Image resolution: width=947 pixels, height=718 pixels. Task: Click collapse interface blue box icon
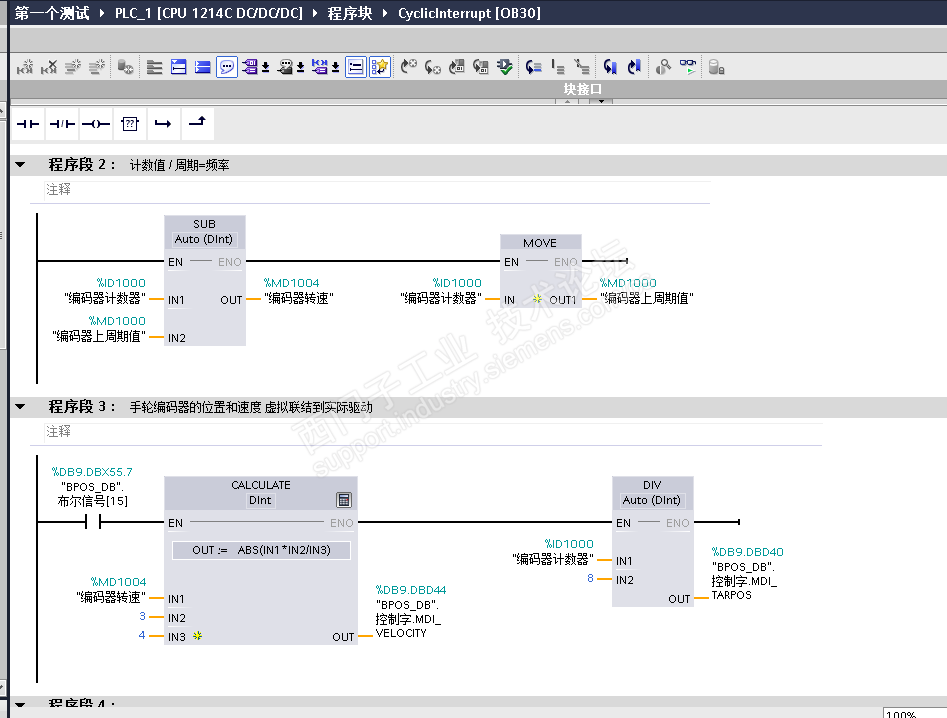[x=179, y=67]
